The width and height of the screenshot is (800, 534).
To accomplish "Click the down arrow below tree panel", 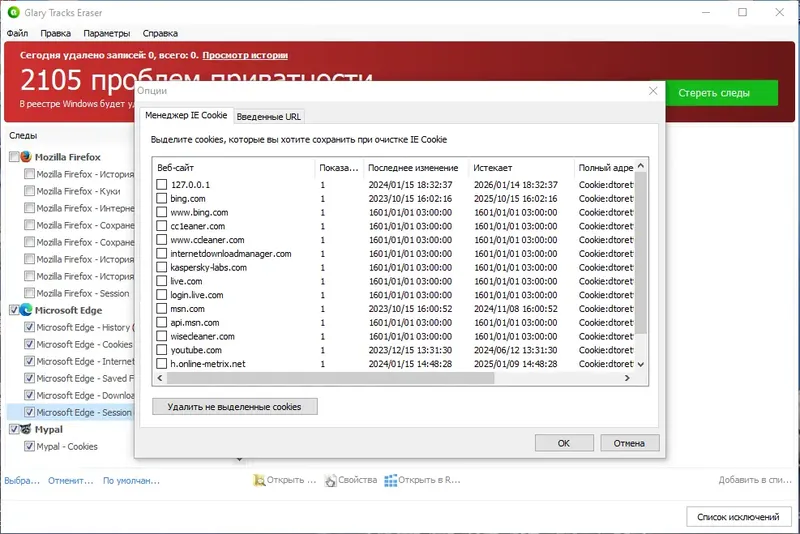I will point(239,460).
